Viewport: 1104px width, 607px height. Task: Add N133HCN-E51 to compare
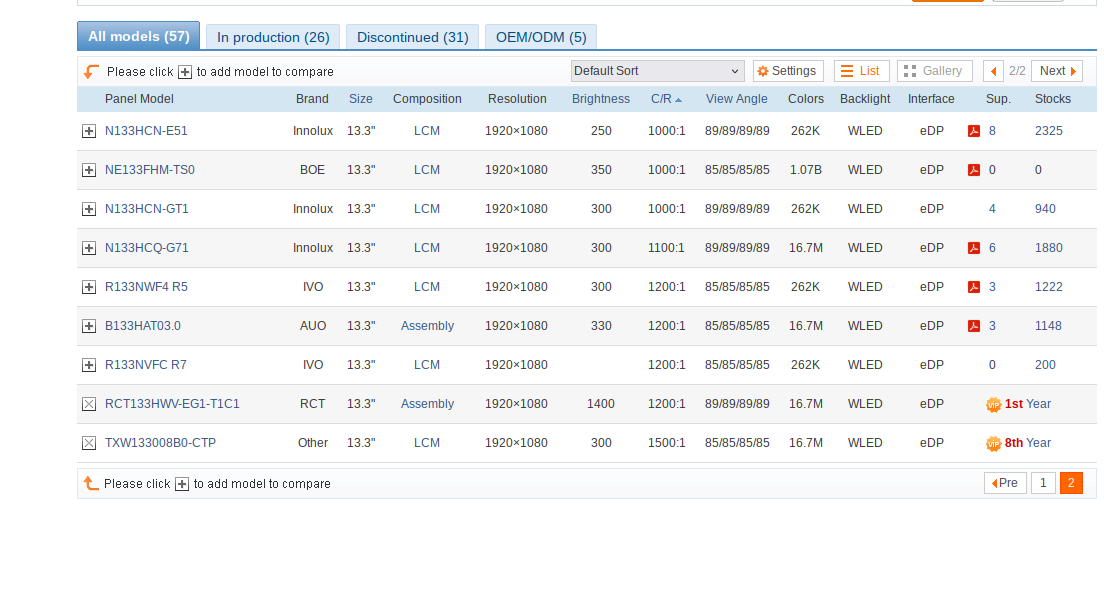point(89,131)
